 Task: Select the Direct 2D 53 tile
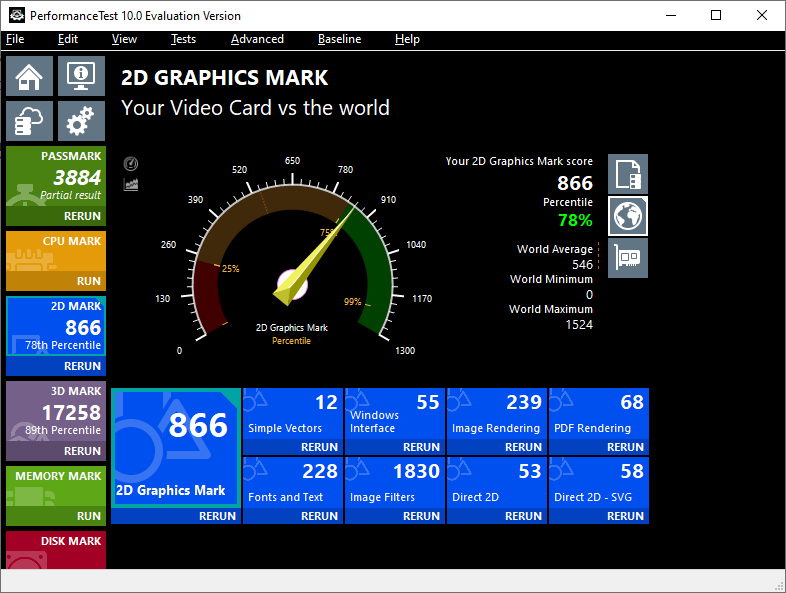click(x=497, y=483)
